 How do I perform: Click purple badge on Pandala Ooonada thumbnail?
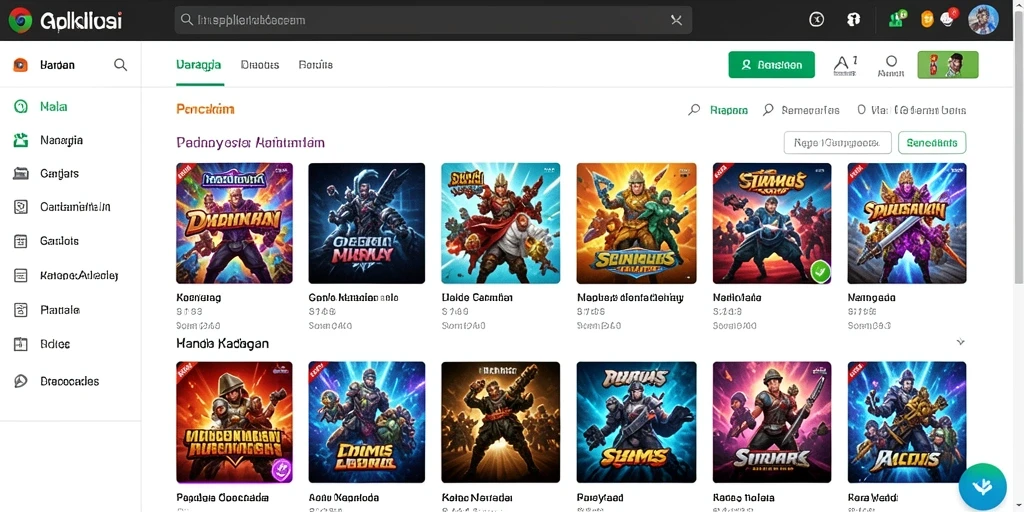tap(281, 470)
